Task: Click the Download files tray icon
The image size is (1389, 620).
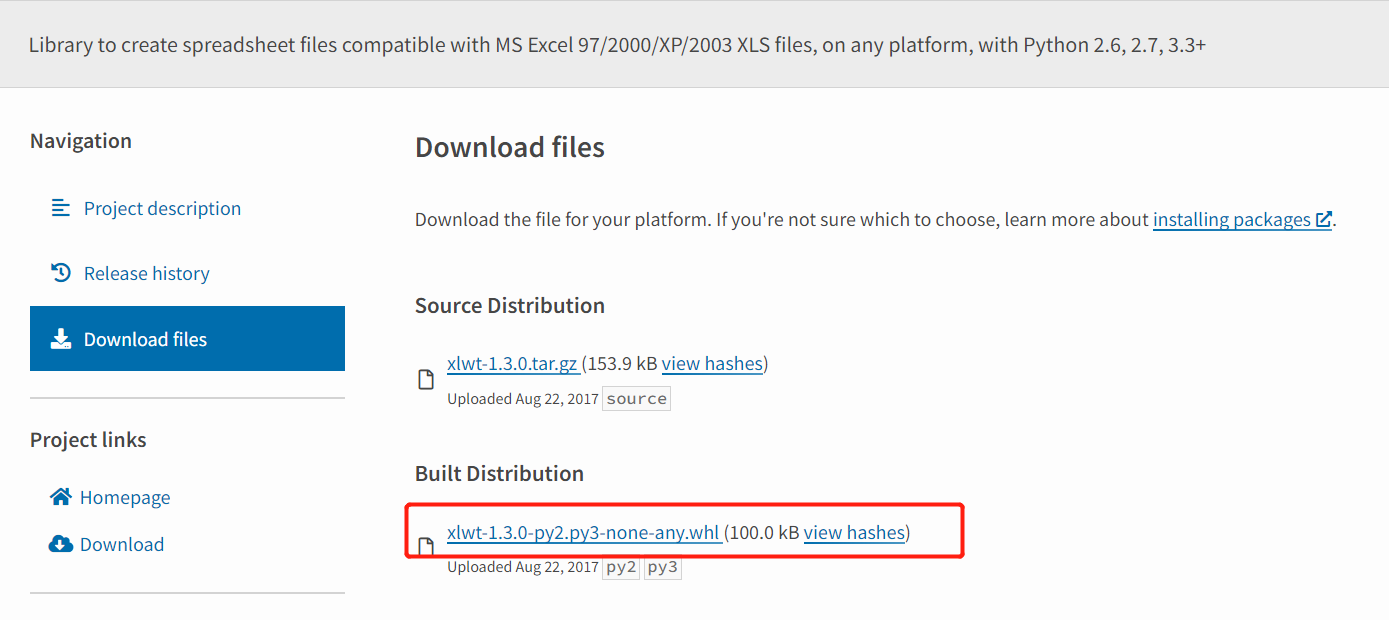Action: [61, 339]
